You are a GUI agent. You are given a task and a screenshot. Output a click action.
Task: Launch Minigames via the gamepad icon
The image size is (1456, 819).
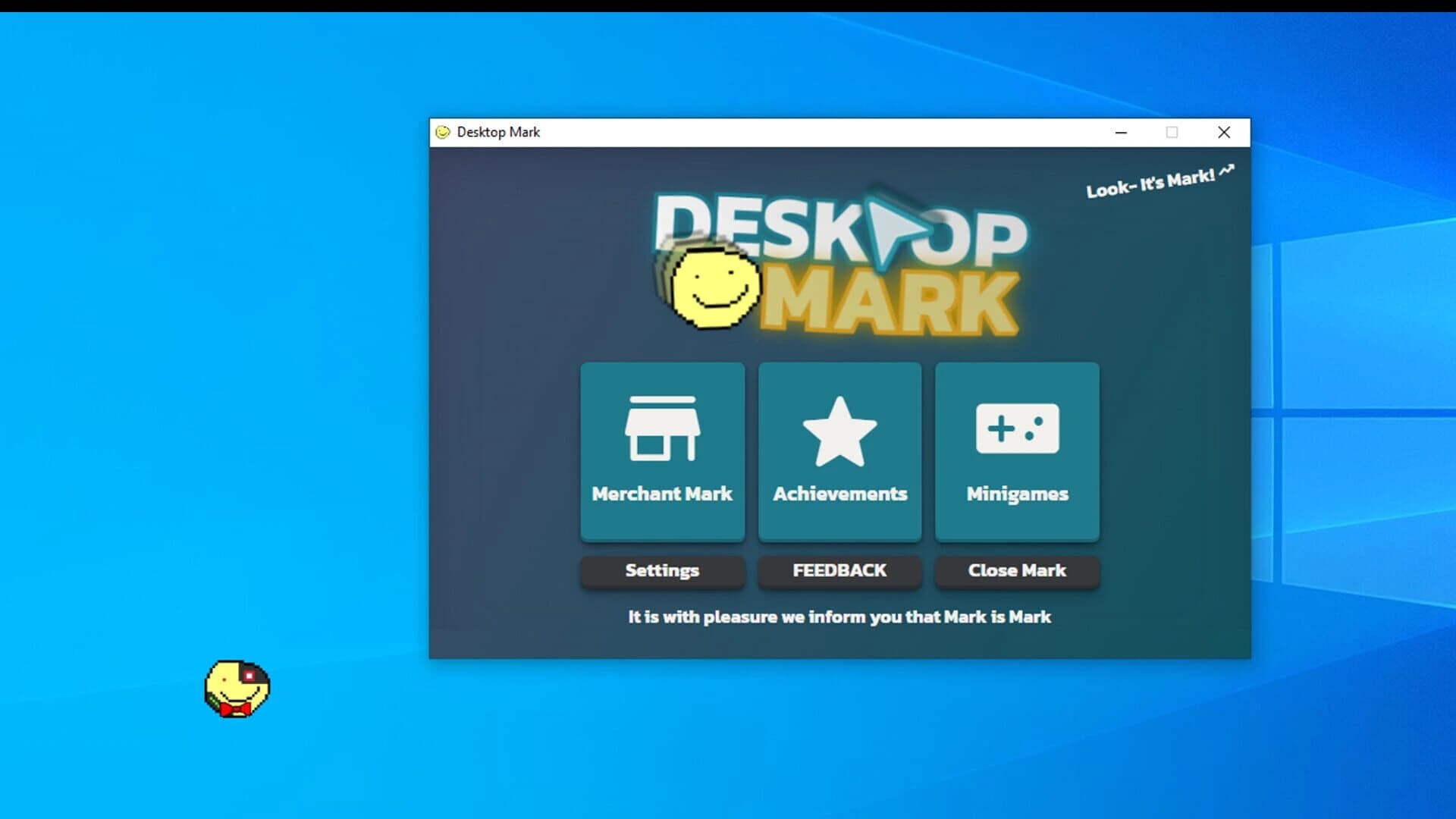click(x=1016, y=428)
